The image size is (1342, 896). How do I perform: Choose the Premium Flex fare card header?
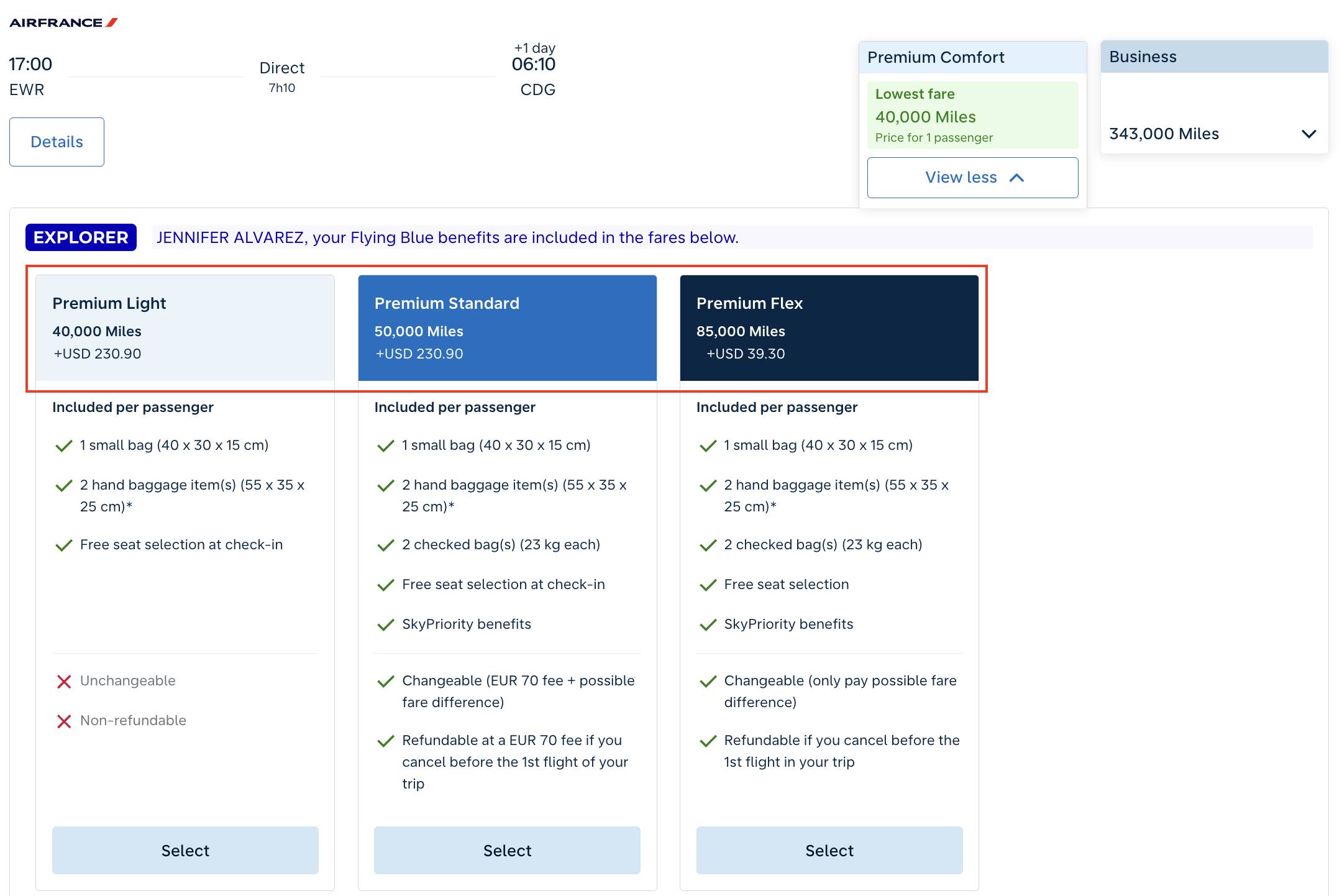[829, 327]
